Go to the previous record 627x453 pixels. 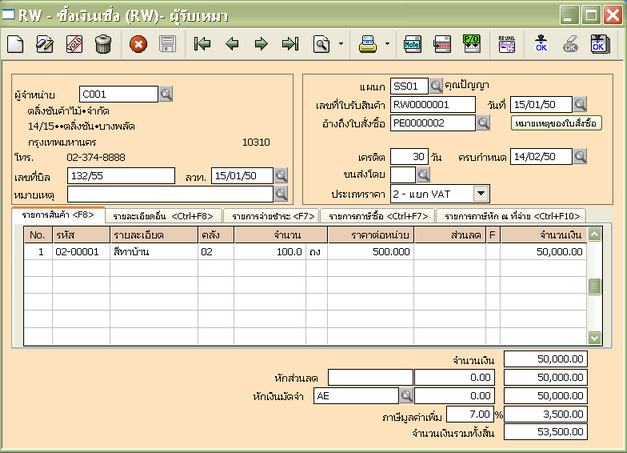coord(232,44)
